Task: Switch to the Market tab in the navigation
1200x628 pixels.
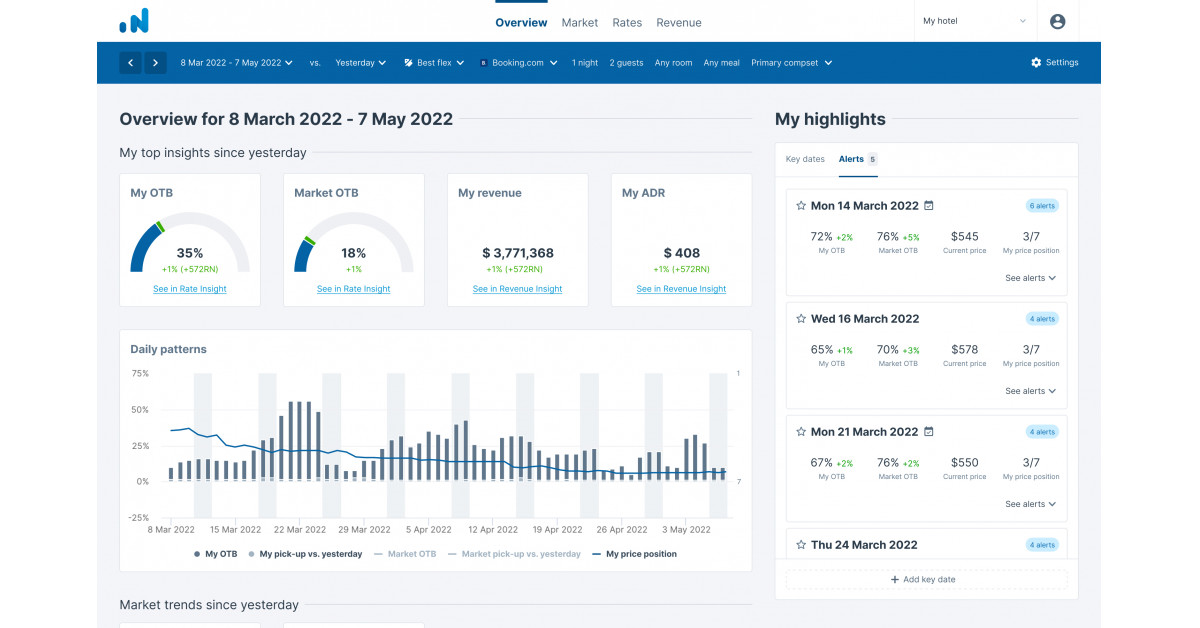Action: [580, 21]
